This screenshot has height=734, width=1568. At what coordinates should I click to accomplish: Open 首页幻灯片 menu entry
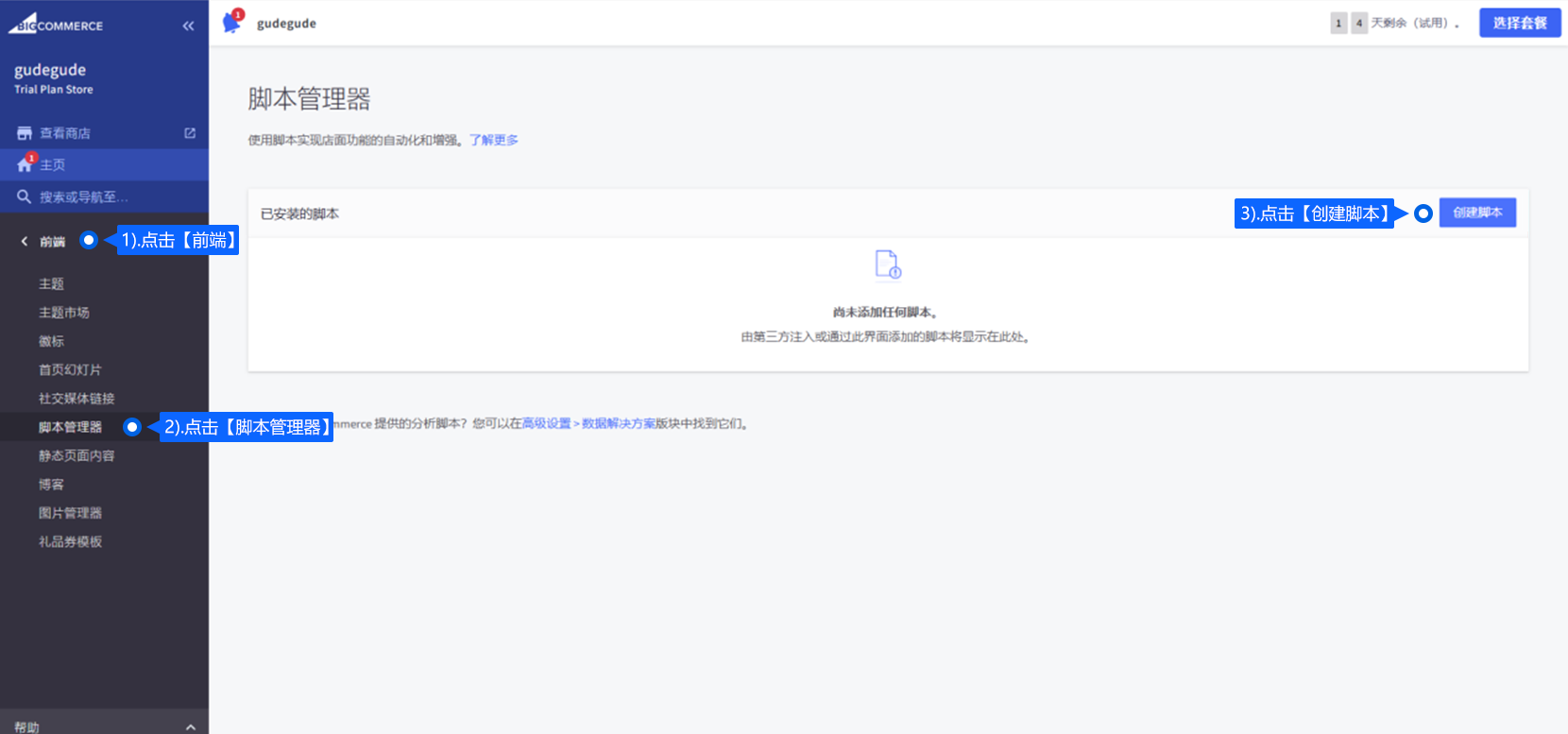pos(70,369)
